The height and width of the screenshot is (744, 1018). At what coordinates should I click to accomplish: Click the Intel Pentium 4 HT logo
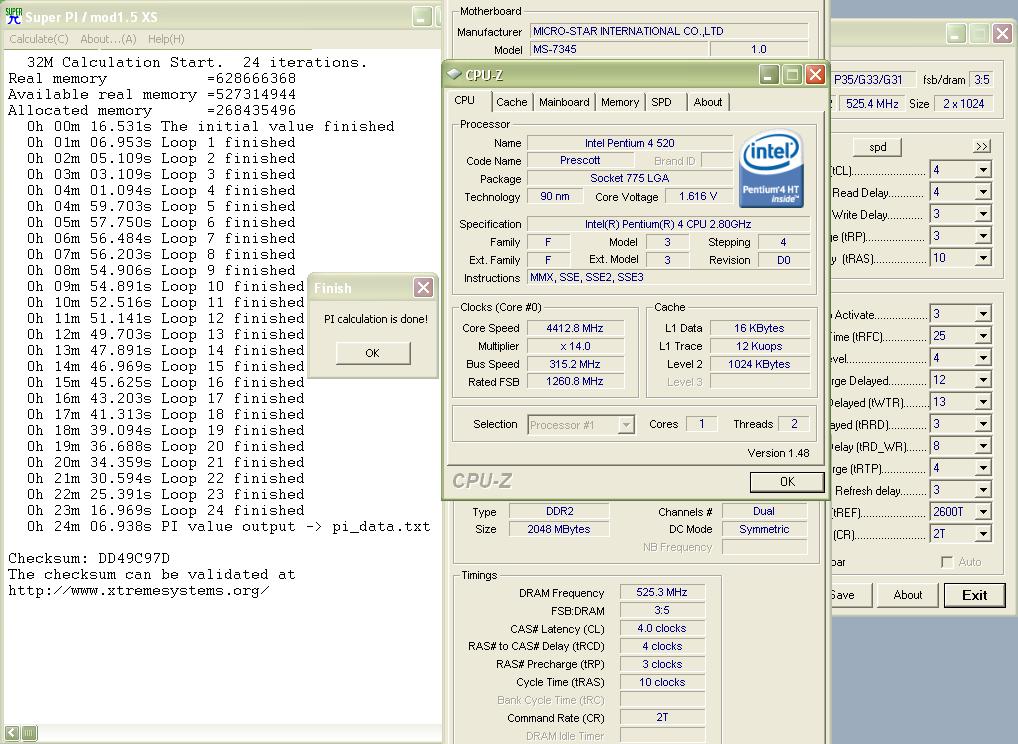point(771,168)
